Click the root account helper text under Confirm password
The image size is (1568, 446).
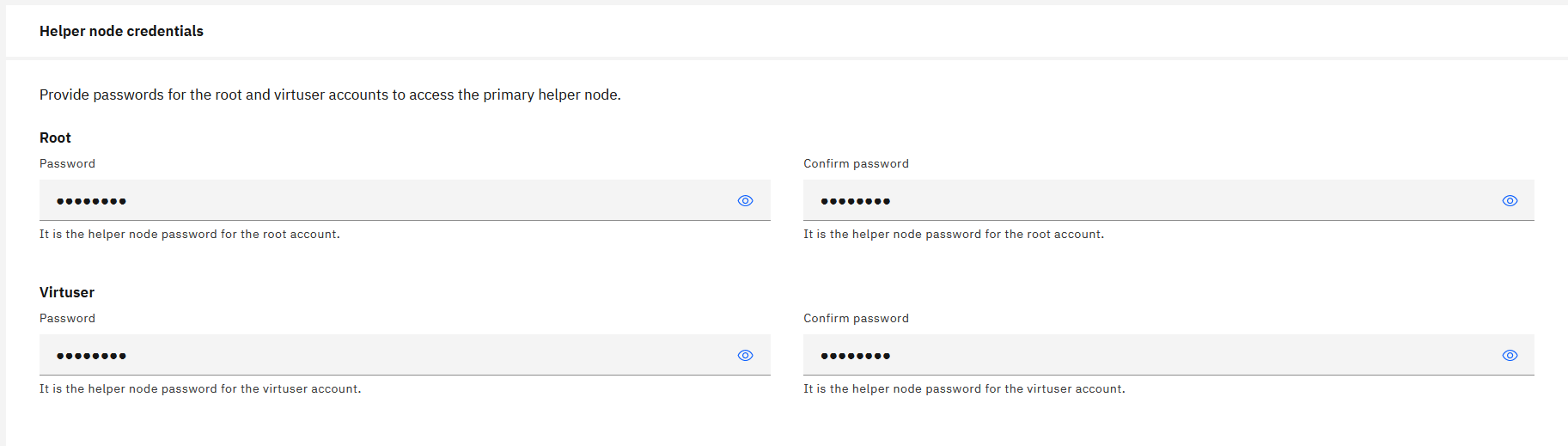point(954,234)
